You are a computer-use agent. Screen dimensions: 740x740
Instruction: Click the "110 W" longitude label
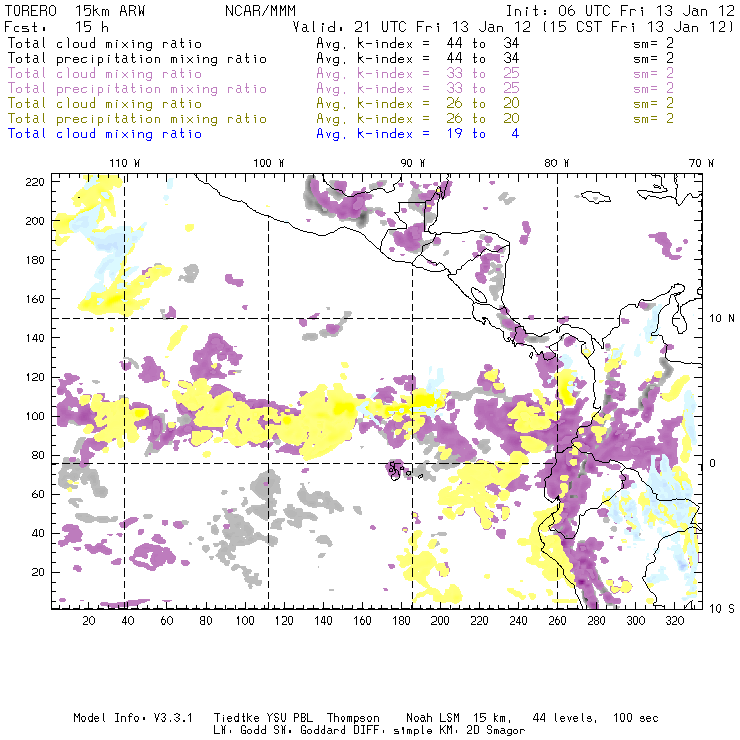point(125,163)
